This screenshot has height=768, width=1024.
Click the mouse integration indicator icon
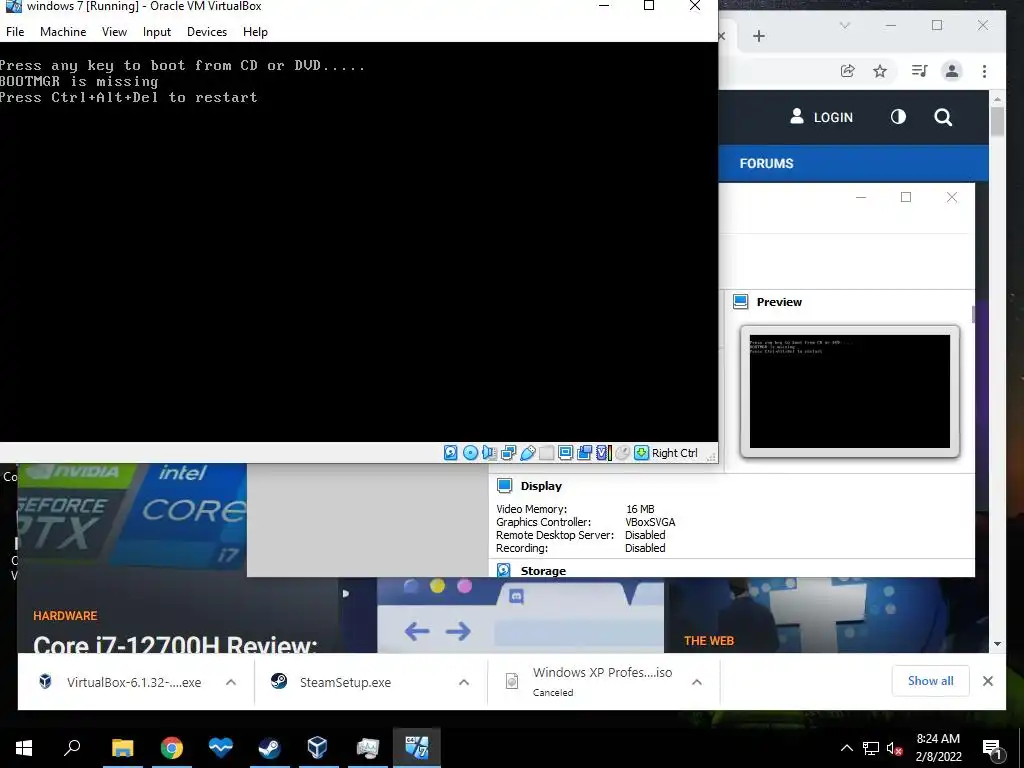pyautogui.click(x=622, y=453)
